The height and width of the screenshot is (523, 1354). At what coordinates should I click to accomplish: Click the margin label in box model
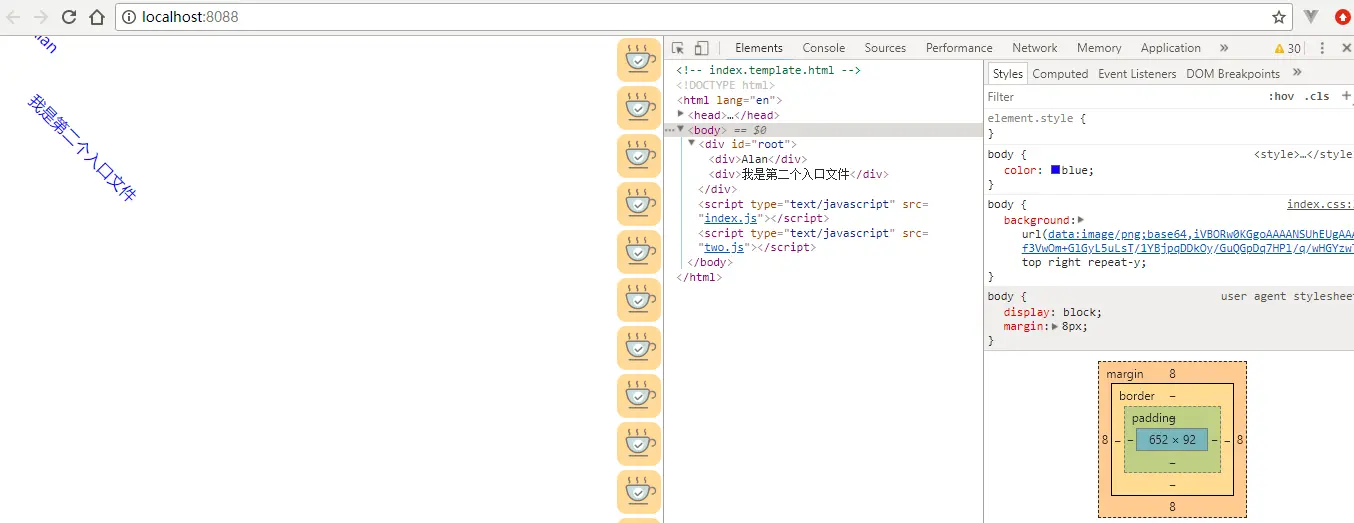[1125, 374]
